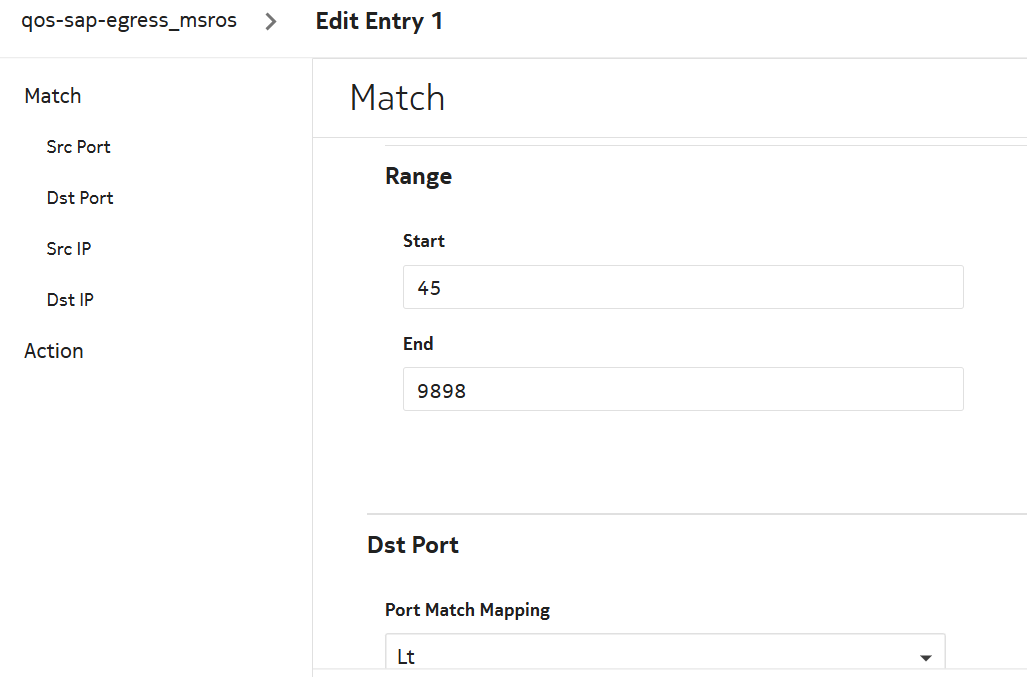The height and width of the screenshot is (677, 1027).
Task: Click the Start field label
Action: [424, 241]
